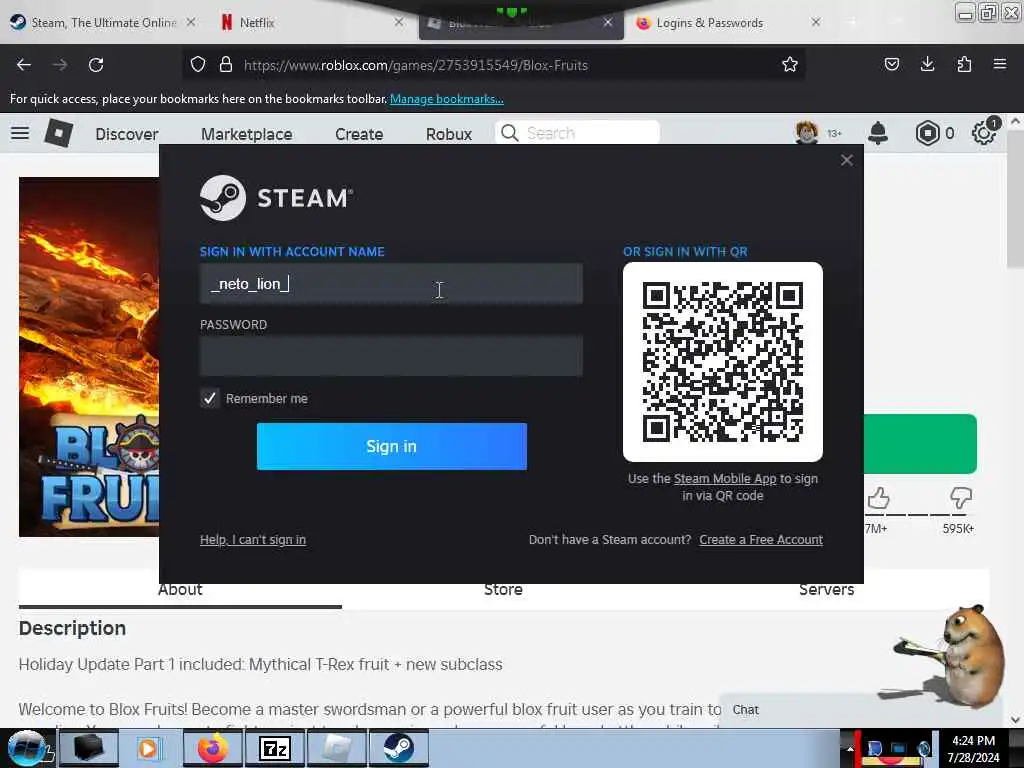This screenshot has width=1024, height=768.
Task: Switch to the Steam browser tab
Action: pos(103,22)
